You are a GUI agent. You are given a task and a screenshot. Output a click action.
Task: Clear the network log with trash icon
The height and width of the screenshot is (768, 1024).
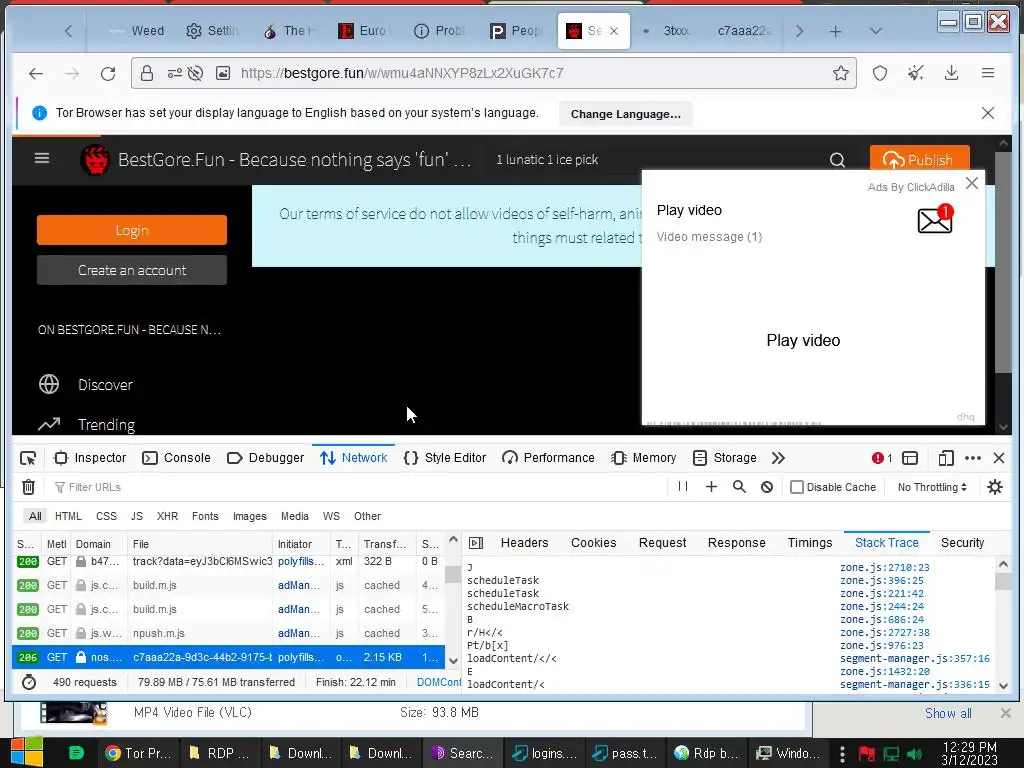28,487
